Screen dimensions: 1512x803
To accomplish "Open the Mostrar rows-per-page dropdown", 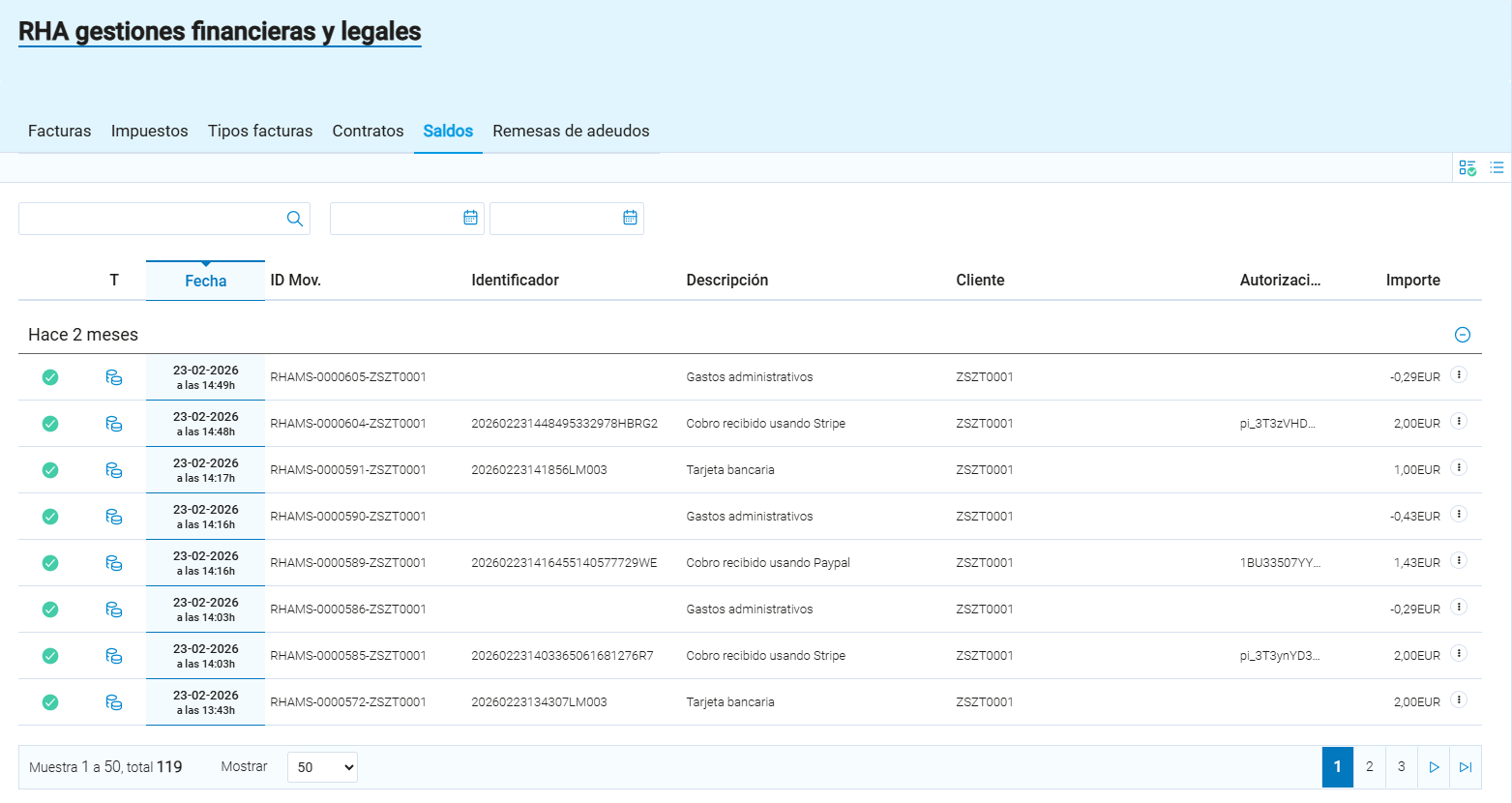I will tap(322, 767).
